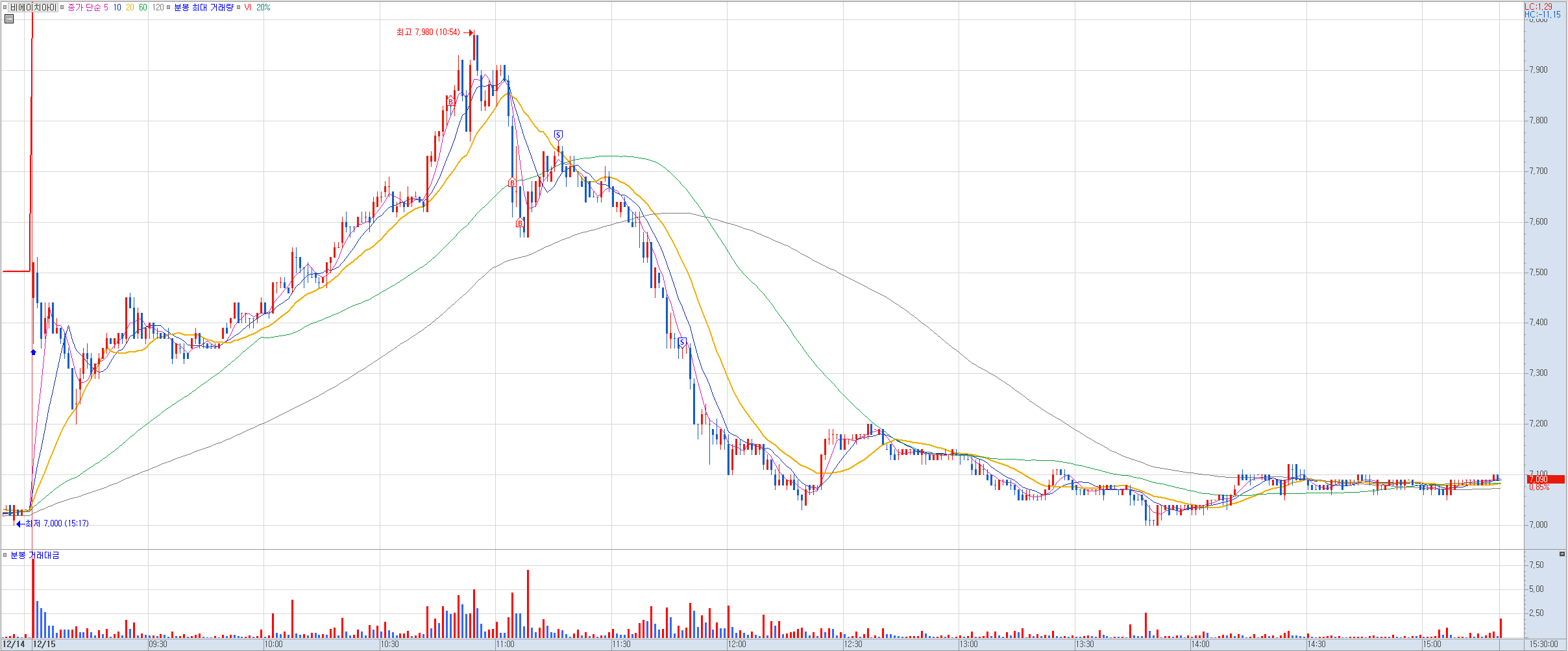Click the 7,700 price axis label
The image size is (1568, 651).
pos(1537,171)
